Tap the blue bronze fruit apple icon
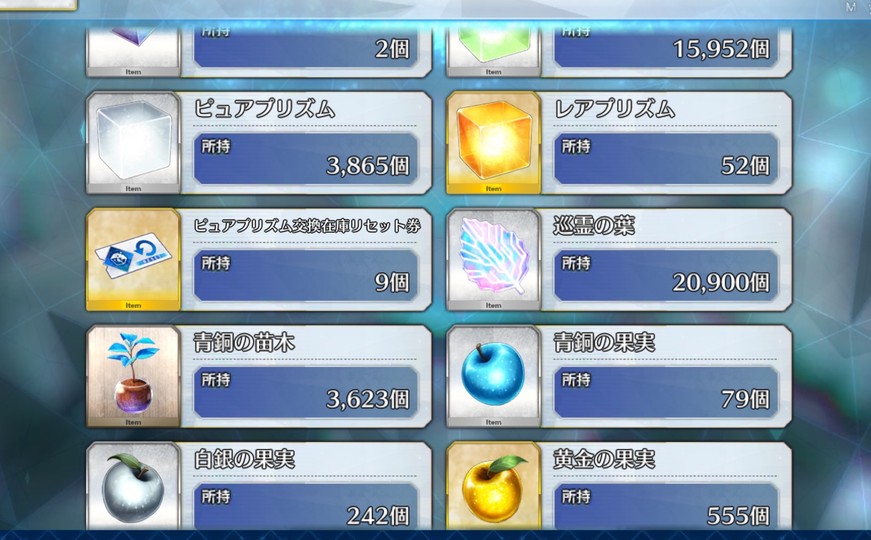 [493, 376]
